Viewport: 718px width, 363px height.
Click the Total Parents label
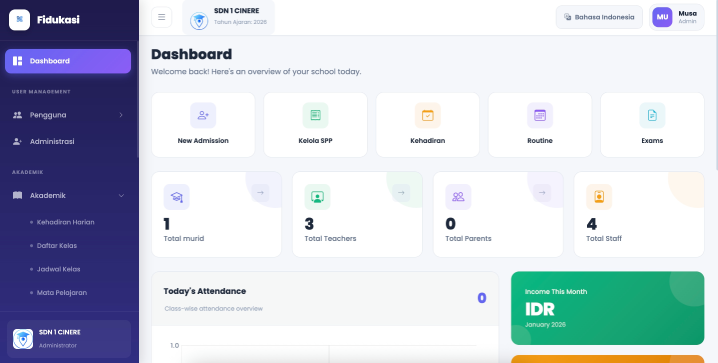468,238
